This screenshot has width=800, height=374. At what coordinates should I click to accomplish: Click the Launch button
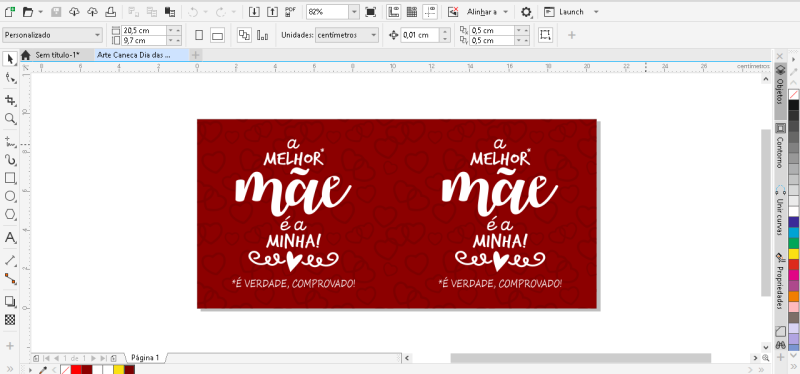pos(563,11)
